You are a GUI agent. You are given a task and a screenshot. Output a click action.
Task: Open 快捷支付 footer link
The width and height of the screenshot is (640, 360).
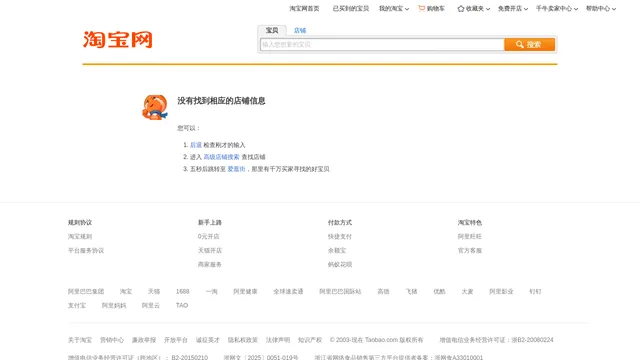pos(340,236)
